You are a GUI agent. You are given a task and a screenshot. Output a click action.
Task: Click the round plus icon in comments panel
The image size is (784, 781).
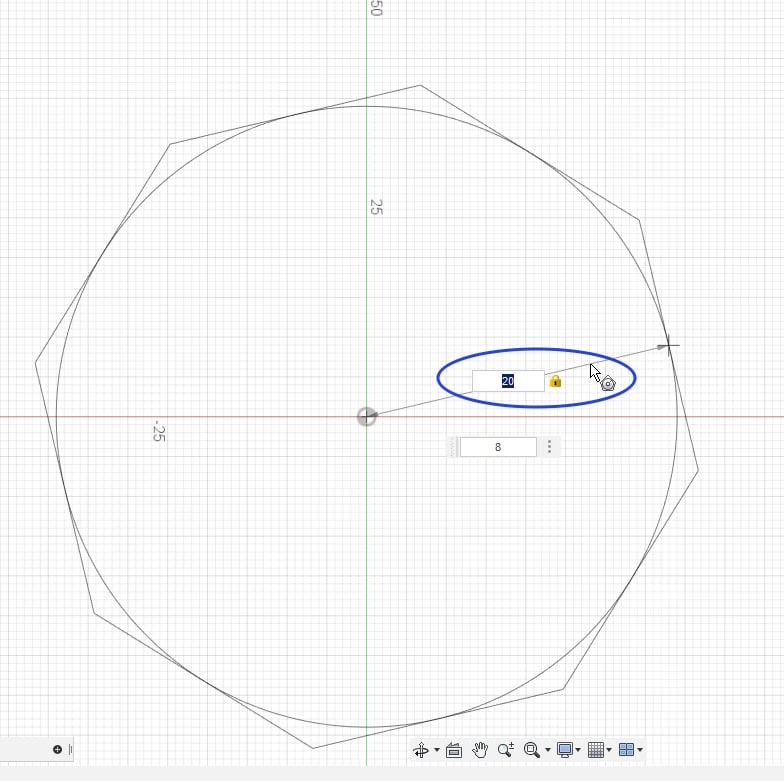pos(57,749)
